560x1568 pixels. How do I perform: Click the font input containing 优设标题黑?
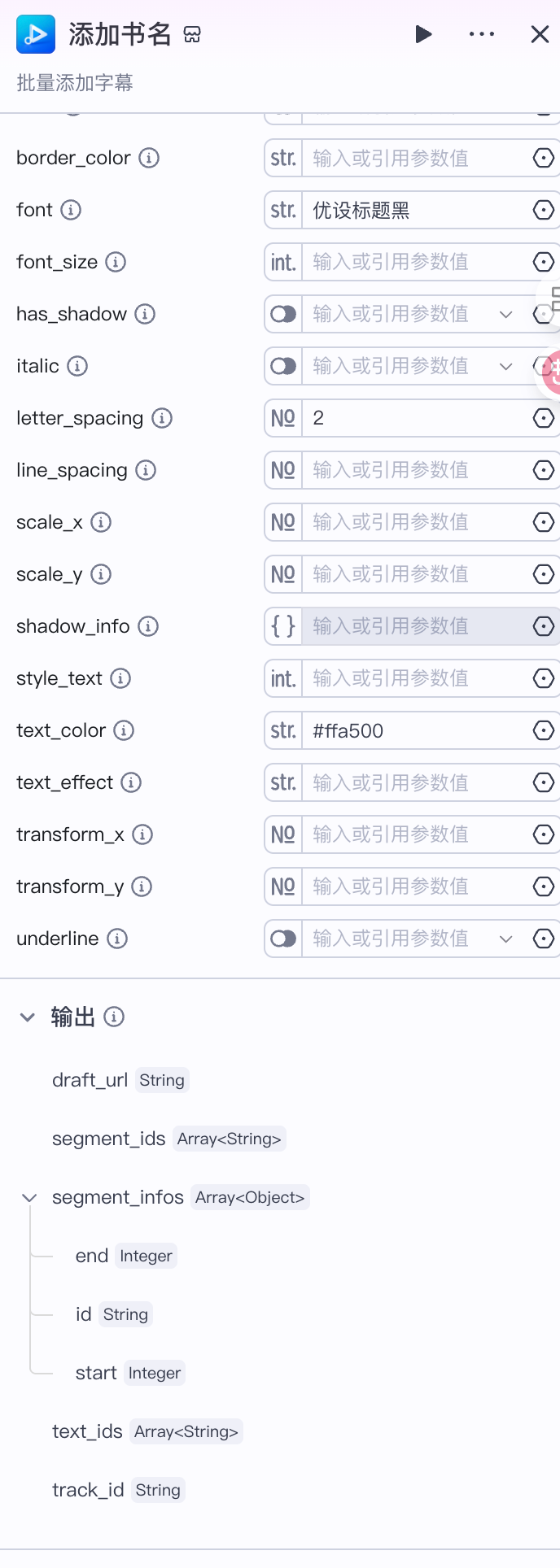click(415, 210)
